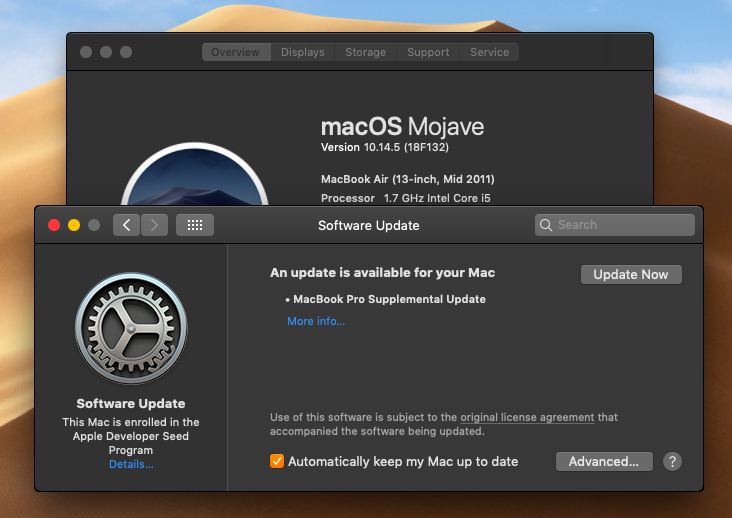Screen dimensions: 732x518
Task: Open help with the question mark button
Action: pyautogui.click(x=672, y=462)
